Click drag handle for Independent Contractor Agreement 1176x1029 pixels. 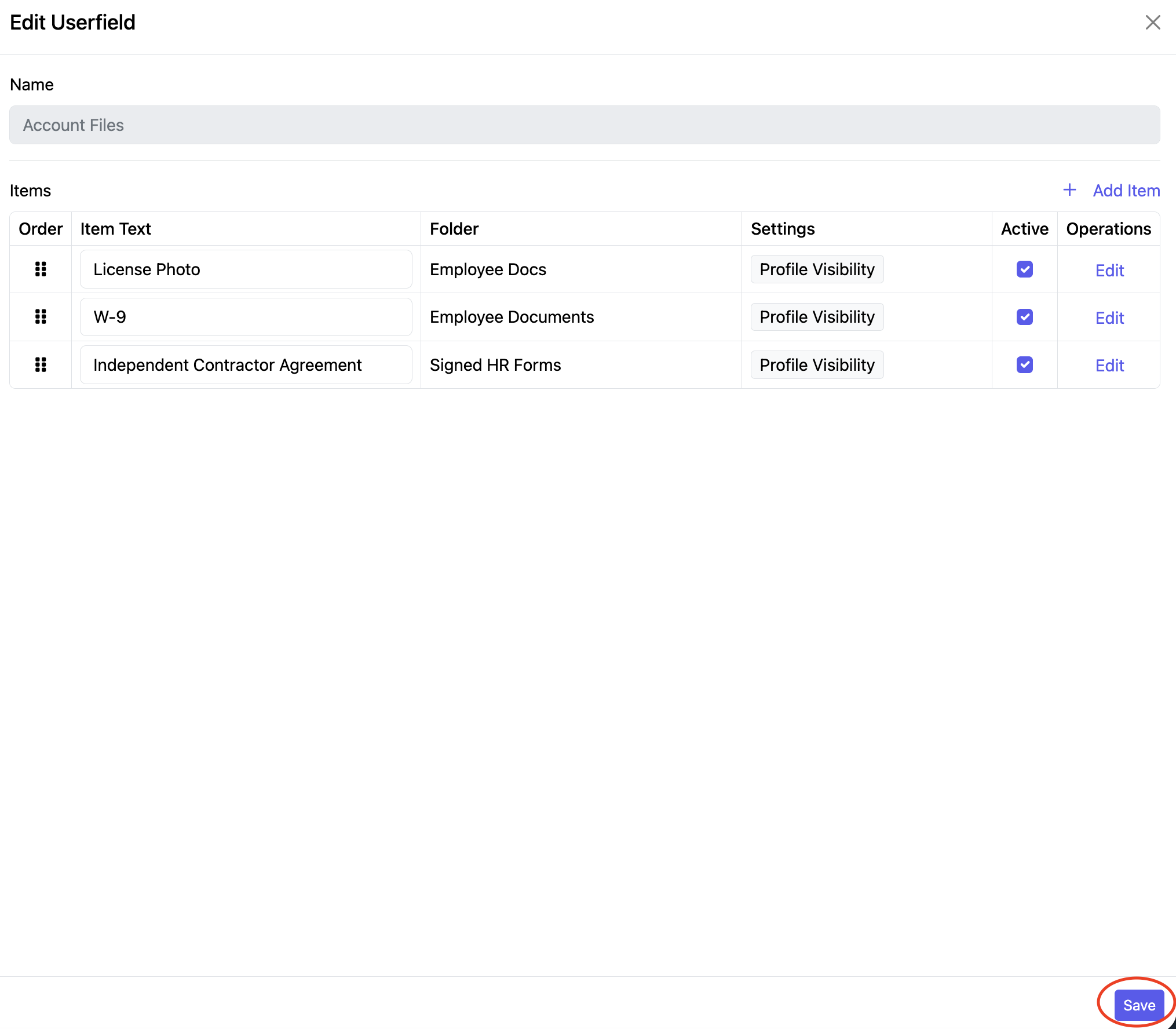(41, 365)
